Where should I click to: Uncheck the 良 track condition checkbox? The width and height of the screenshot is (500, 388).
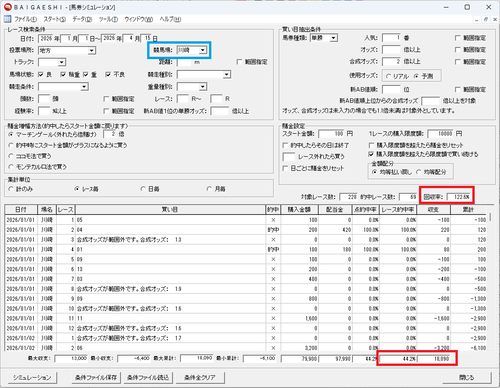[x=41, y=75]
